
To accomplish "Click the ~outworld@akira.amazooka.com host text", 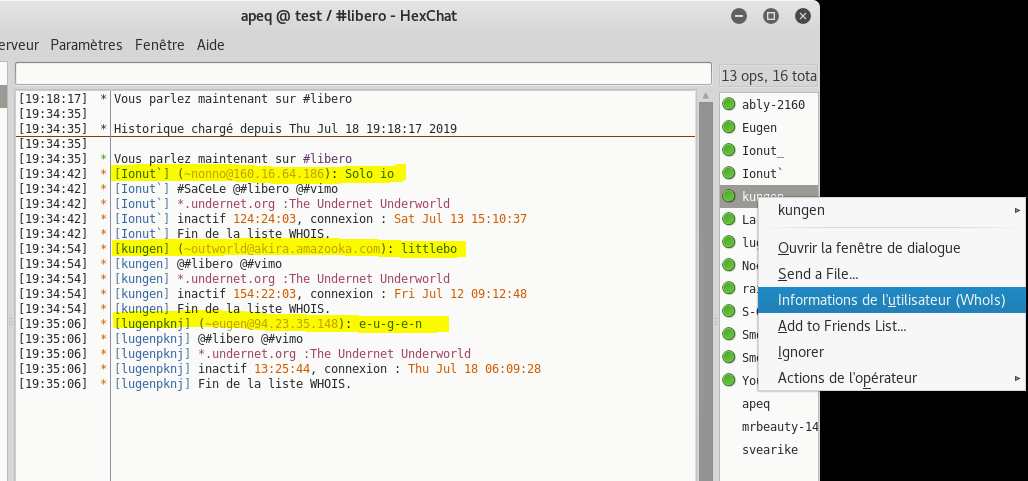I will click(283, 249).
